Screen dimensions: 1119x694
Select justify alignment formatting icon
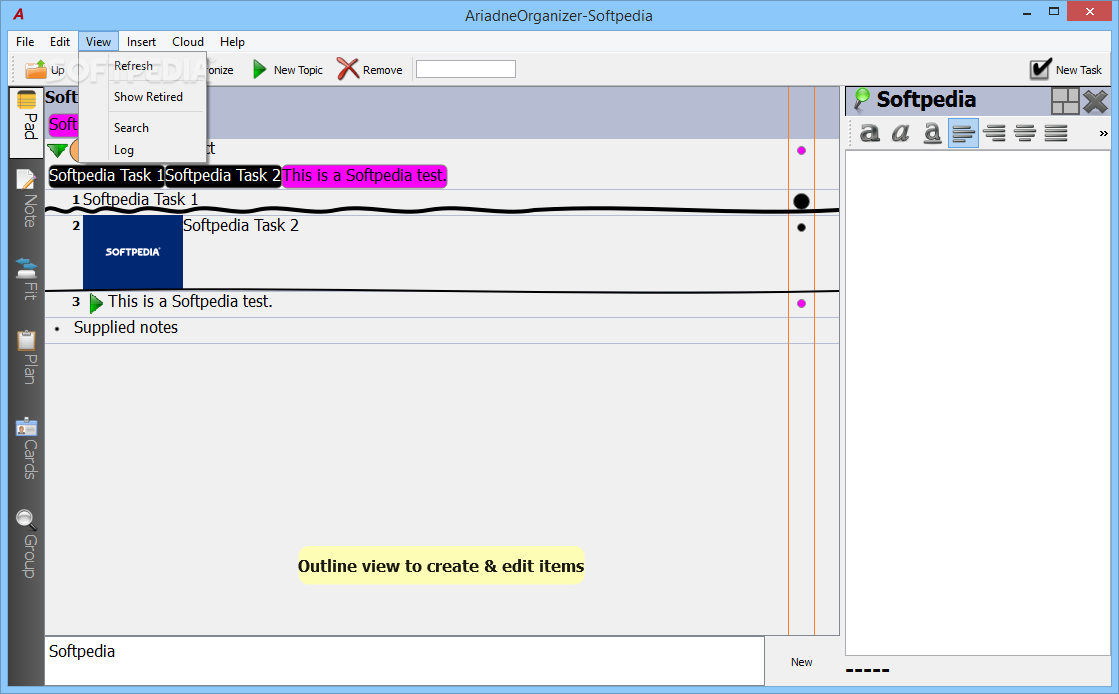tap(1056, 133)
